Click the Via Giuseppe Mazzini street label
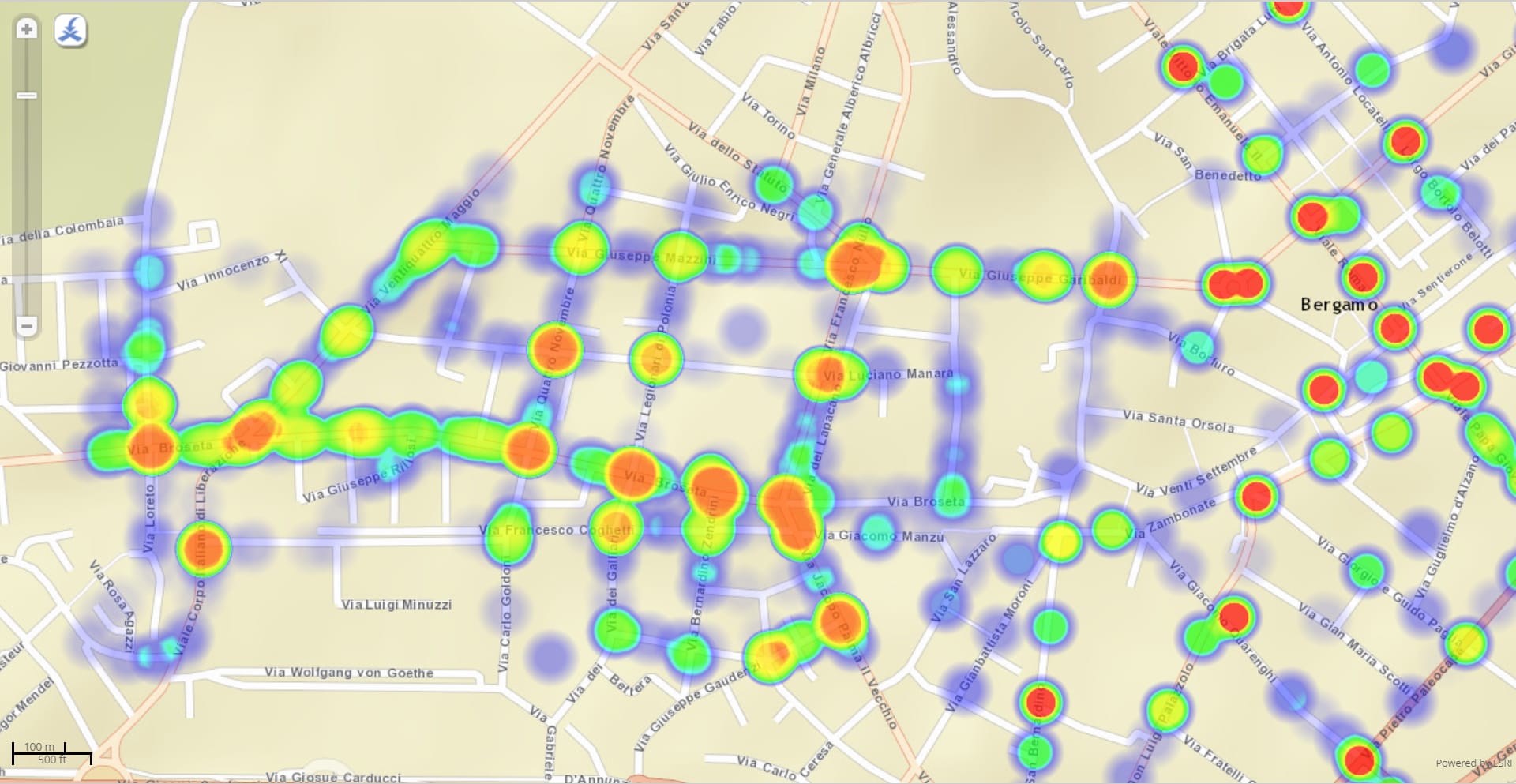1516x784 pixels. pyautogui.click(x=641, y=256)
